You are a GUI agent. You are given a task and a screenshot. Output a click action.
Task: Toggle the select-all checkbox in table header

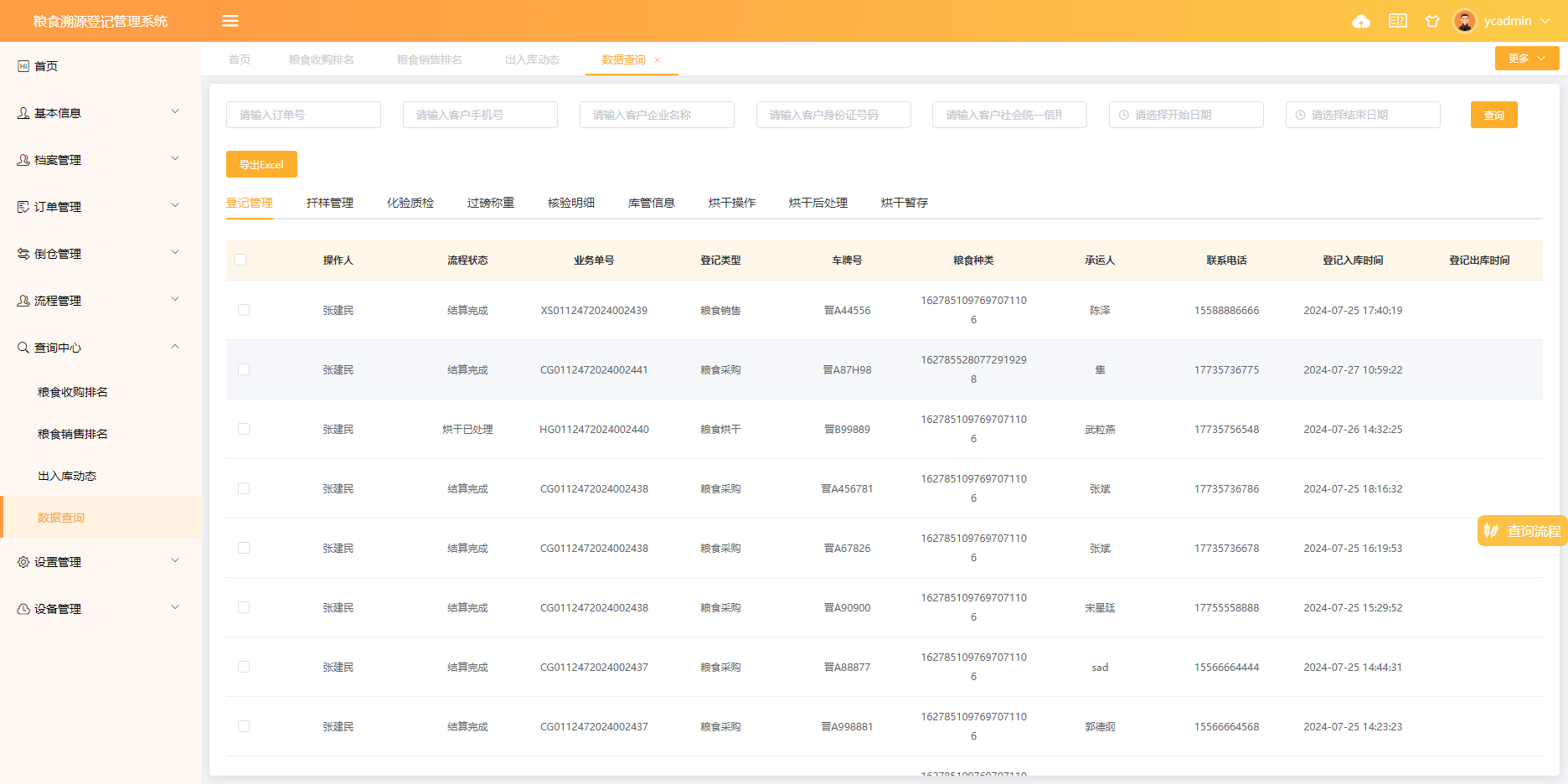[240, 260]
